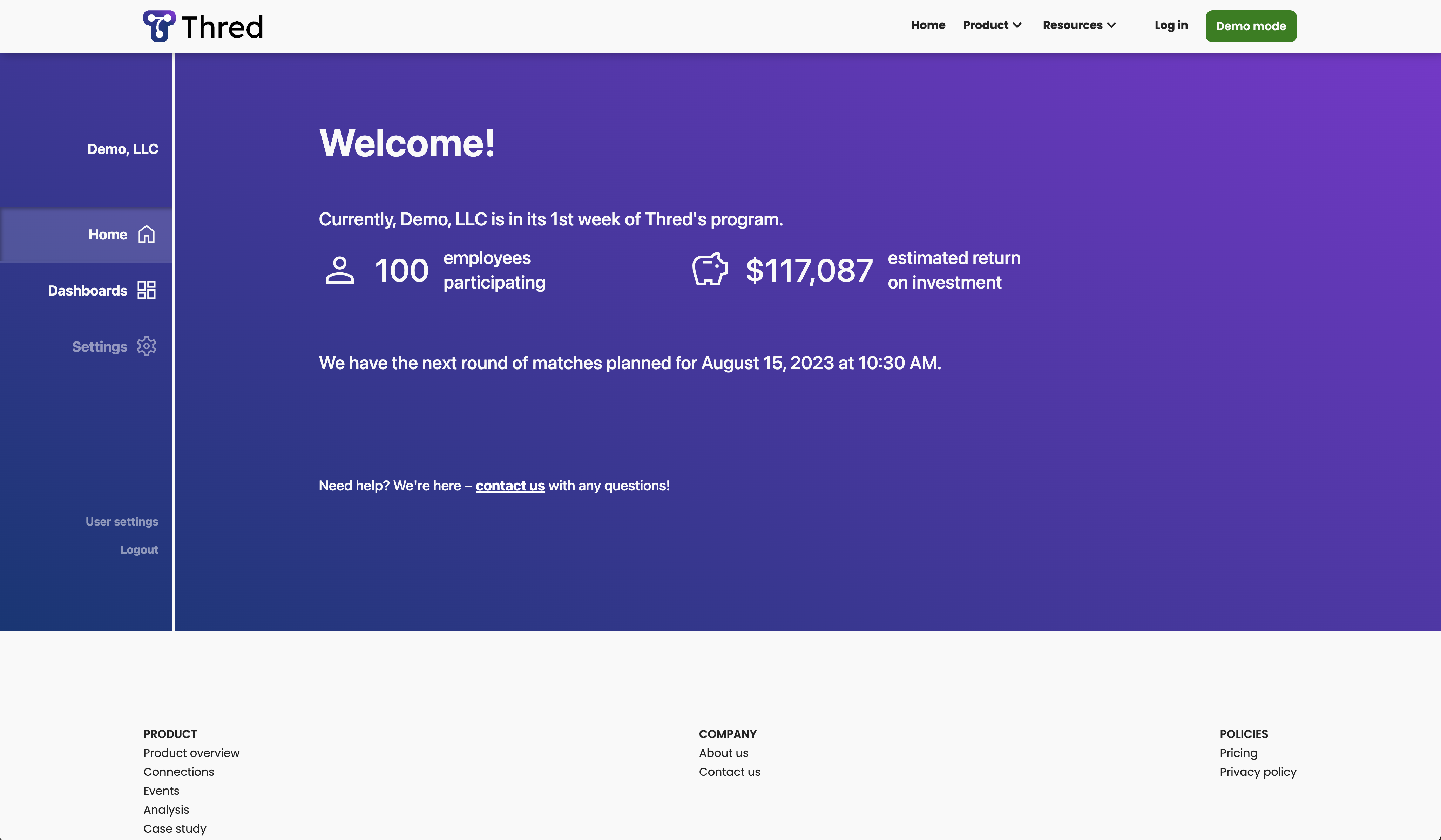Viewport: 1441px width, 840px height.
Task: Click the Home house icon in sidebar
Action: pyautogui.click(x=147, y=235)
